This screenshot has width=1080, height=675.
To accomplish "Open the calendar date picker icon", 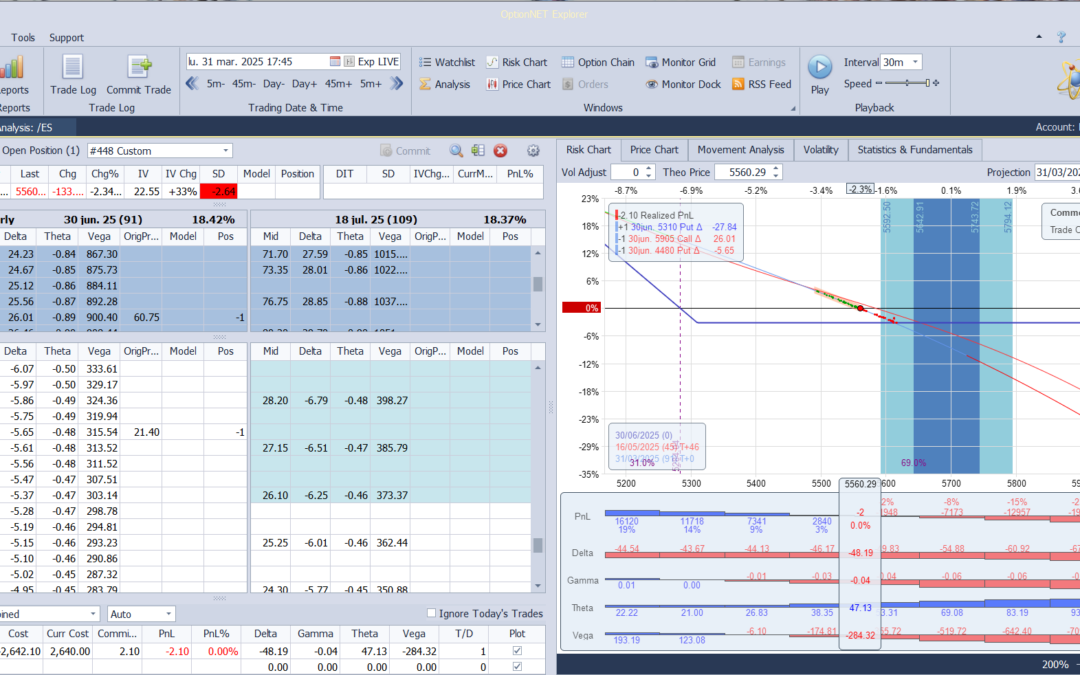I will (335, 61).
